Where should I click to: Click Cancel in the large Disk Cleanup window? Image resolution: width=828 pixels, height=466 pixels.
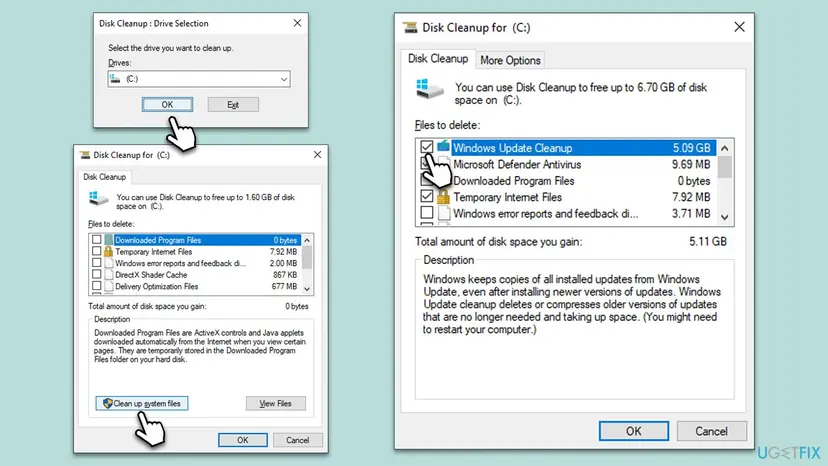pos(711,431)
